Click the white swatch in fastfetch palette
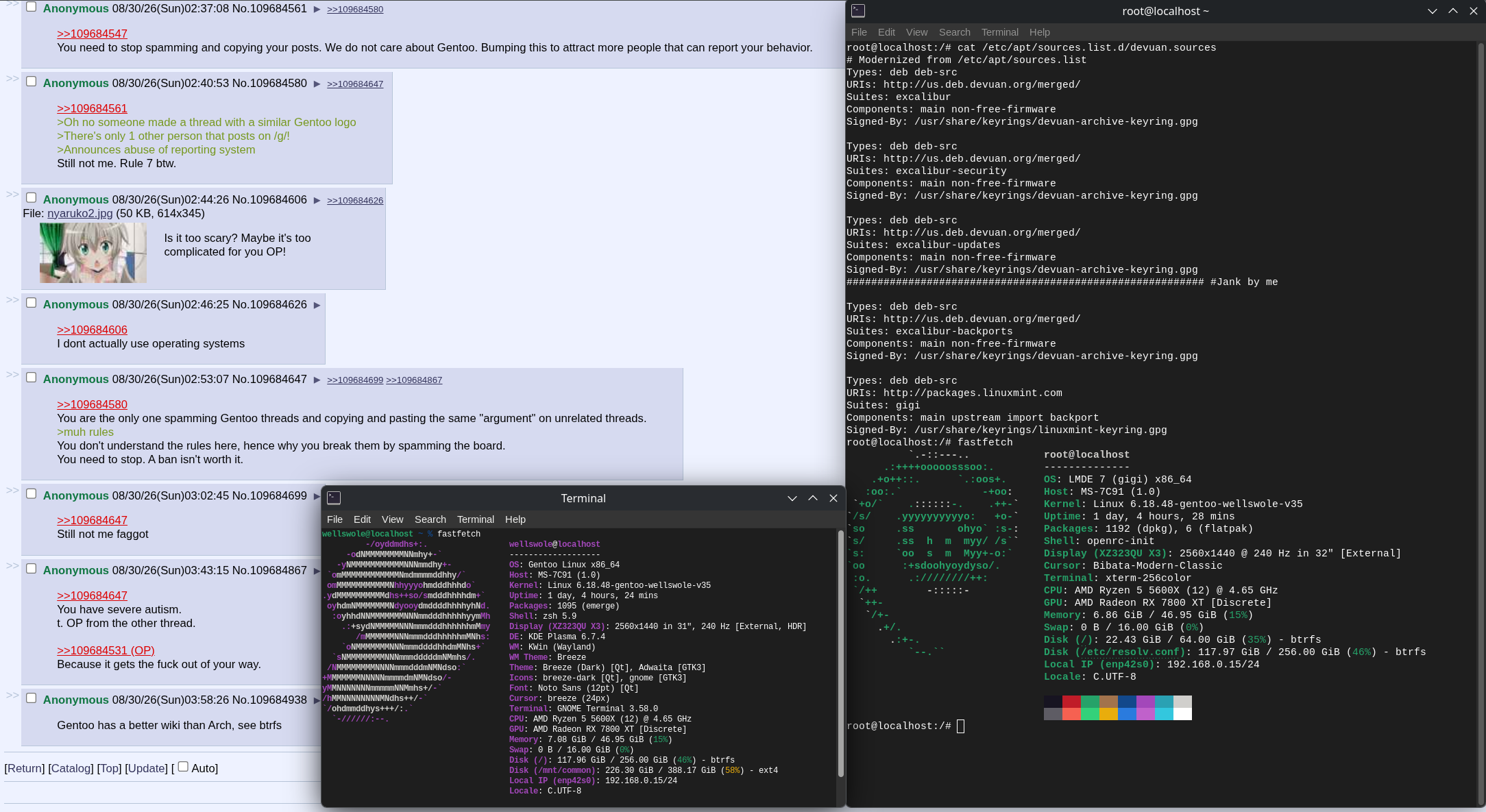This screenshot has height=812, width=1486. point(1182,714)
